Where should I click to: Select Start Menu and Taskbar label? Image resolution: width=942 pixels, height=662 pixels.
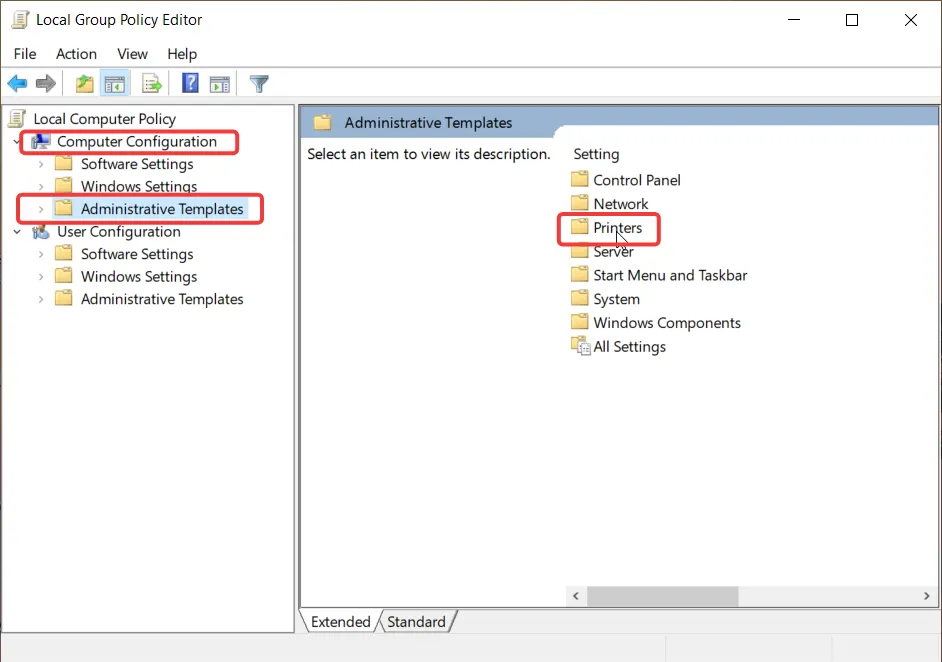670,275
